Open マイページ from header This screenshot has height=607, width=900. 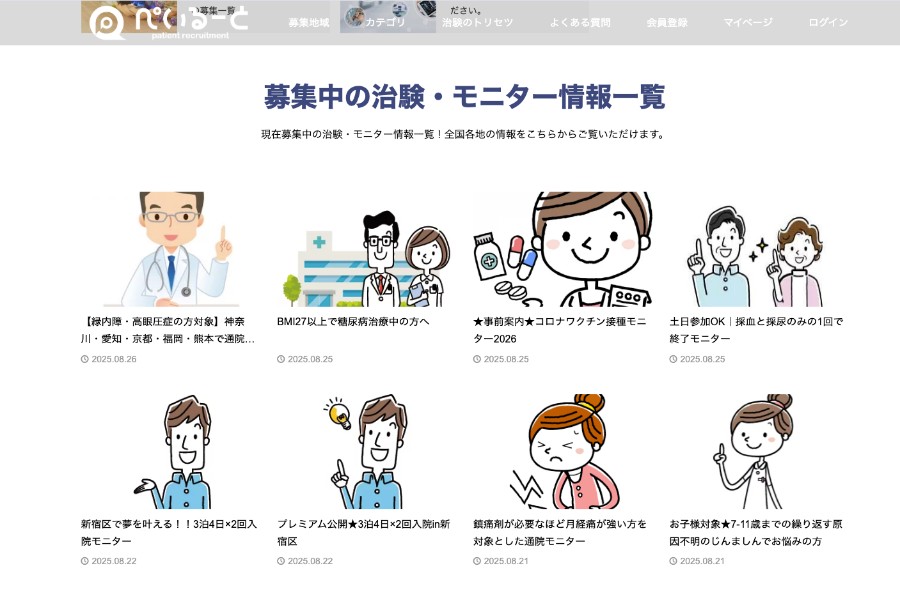click(748, 22)
